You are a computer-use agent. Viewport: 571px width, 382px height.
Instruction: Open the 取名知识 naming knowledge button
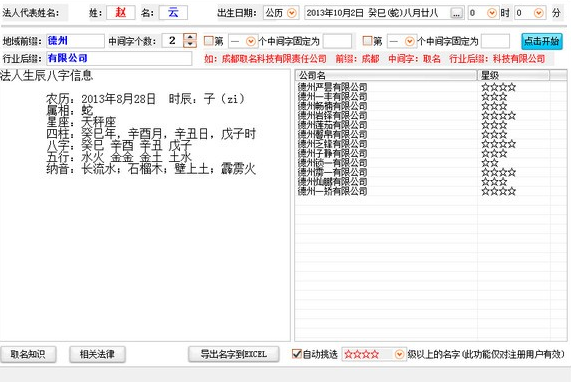pos(28,354)
